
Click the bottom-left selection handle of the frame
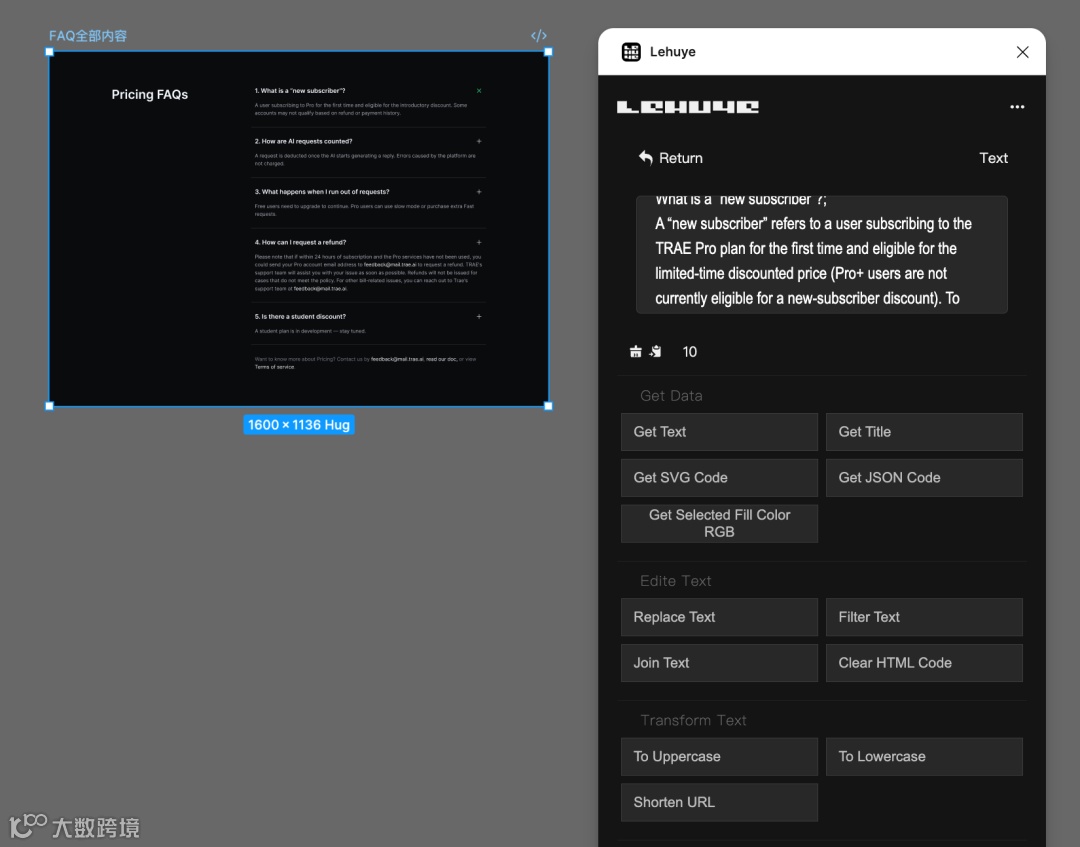click(49, 406)
